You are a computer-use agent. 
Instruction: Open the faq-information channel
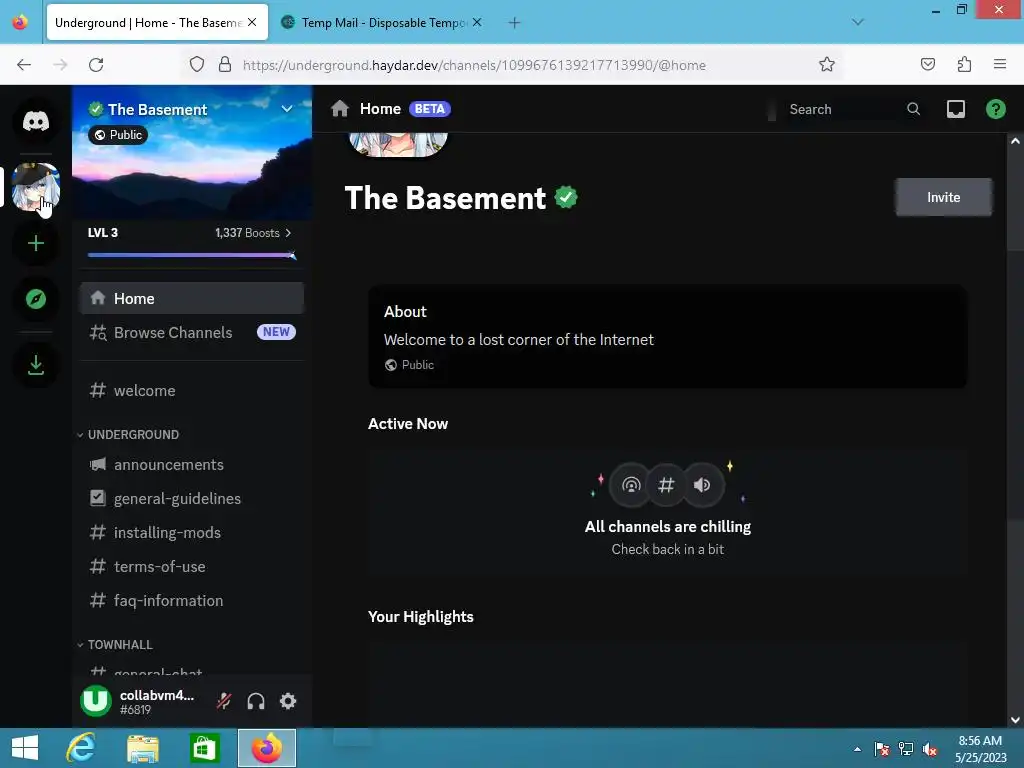click(191, 600)
